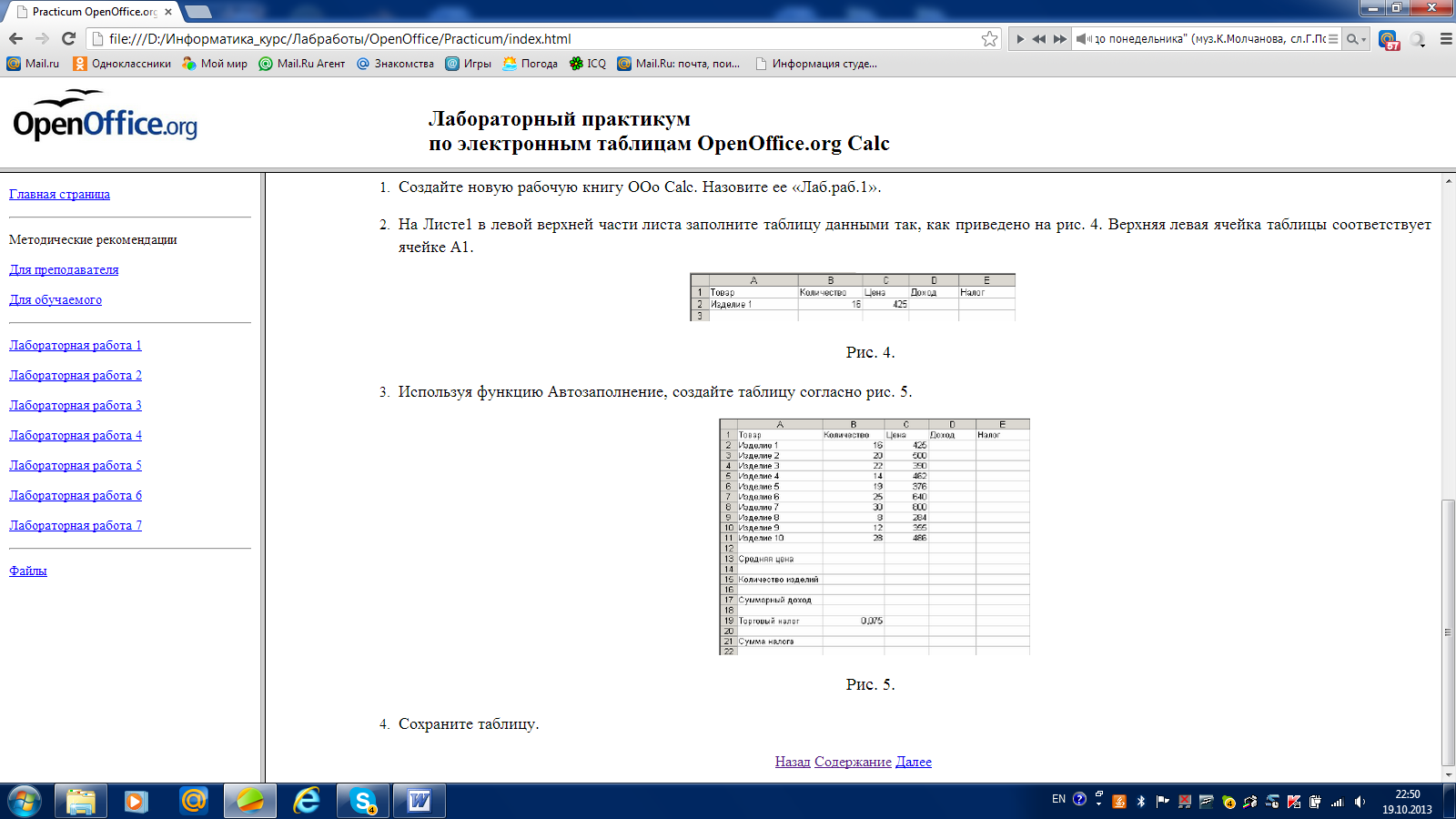Open the Chrome menu hamburger icon
The height and width of the screenshot is (819, 1456).
pyautogui.click(x=1446, y=39)
